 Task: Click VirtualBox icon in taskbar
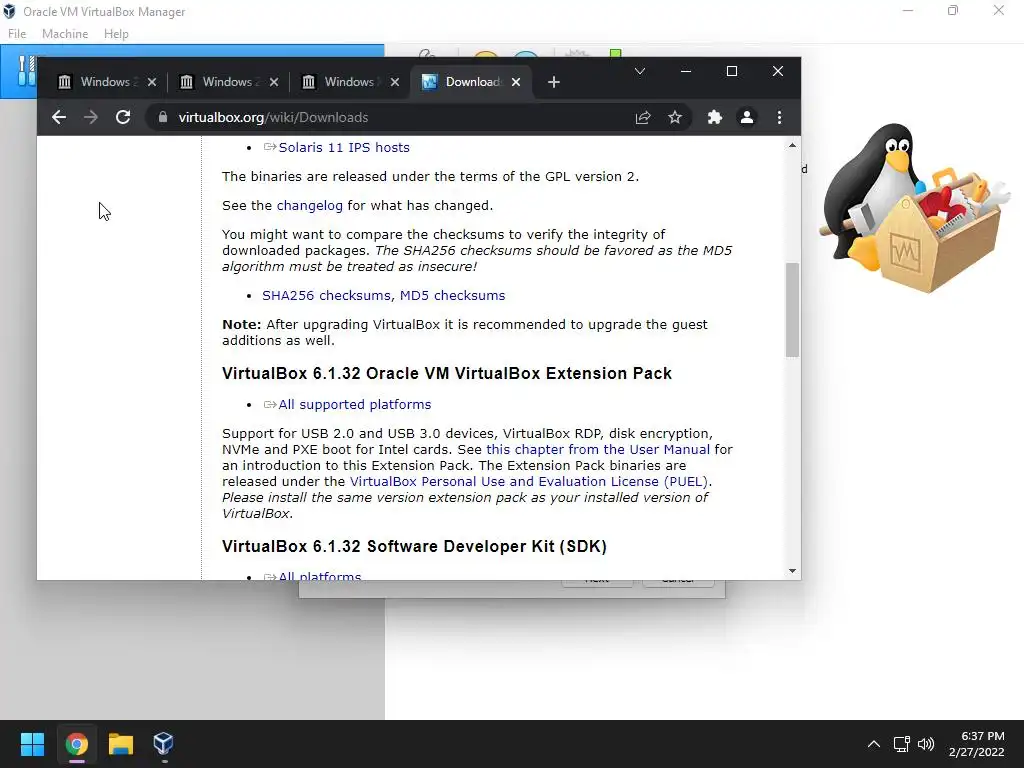[163, 744]
